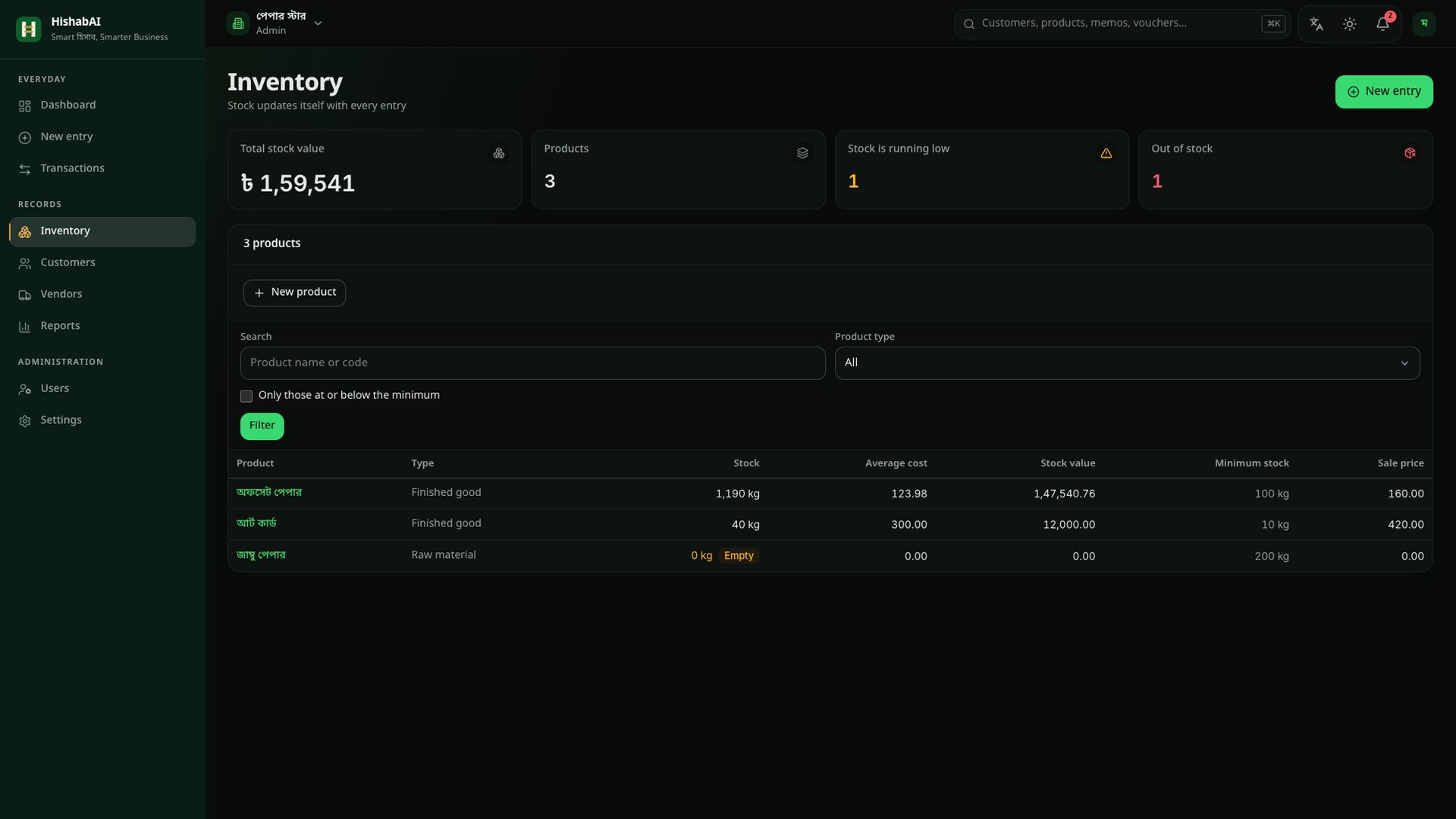Click the language translate icon
Screen dimensions: 1456x819
point(1316,24)
